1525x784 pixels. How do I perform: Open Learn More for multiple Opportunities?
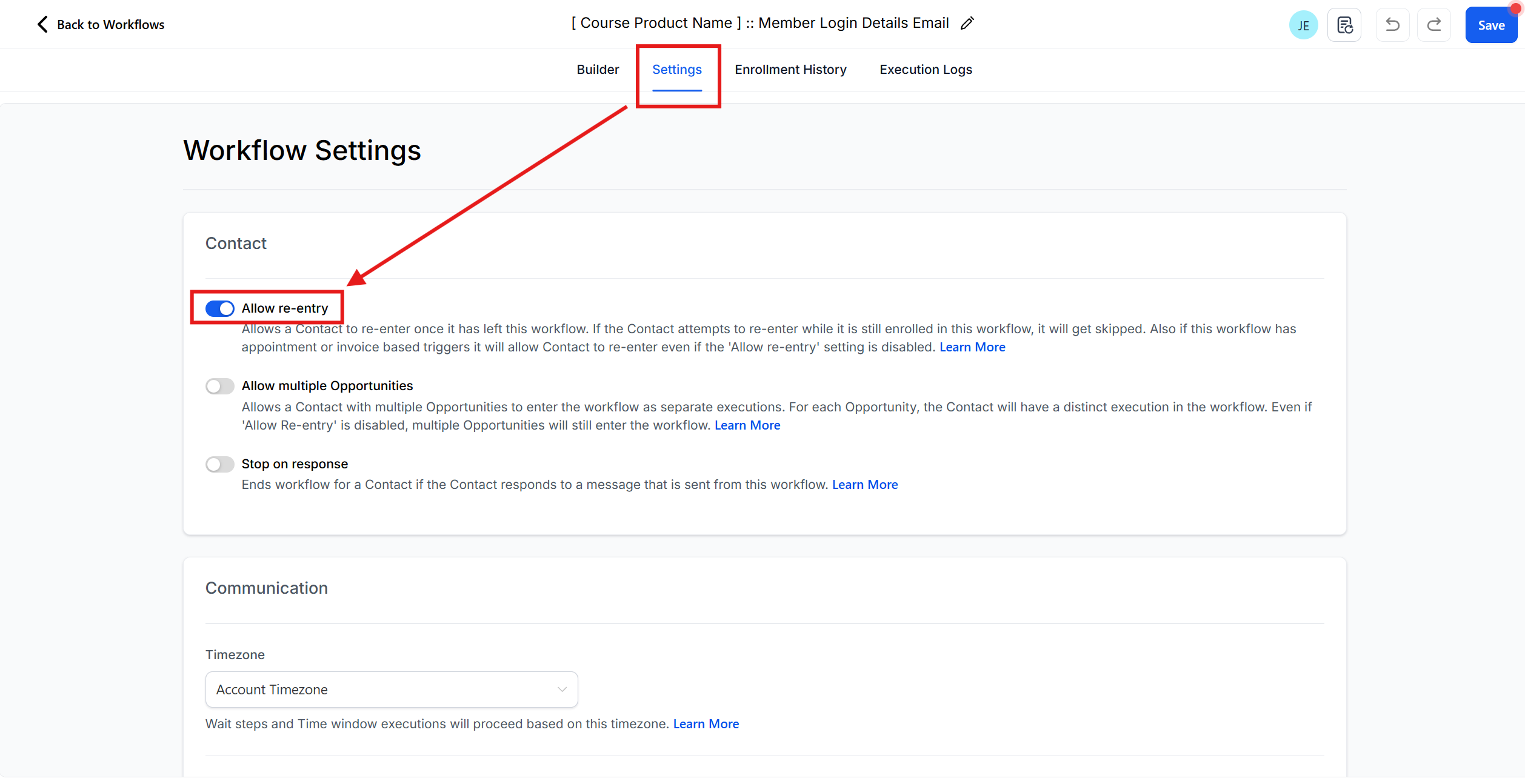[747, 425]
